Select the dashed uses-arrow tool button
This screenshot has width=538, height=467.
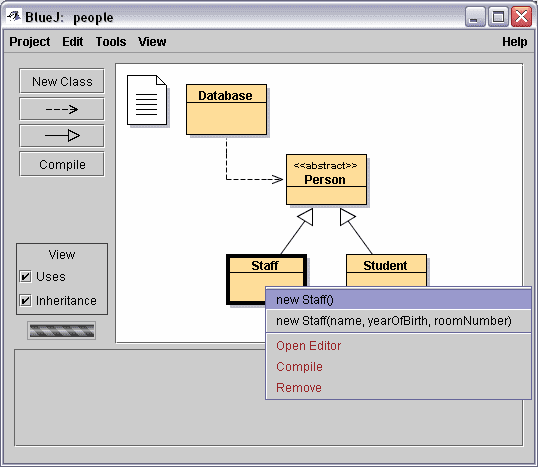pos(62,109)
